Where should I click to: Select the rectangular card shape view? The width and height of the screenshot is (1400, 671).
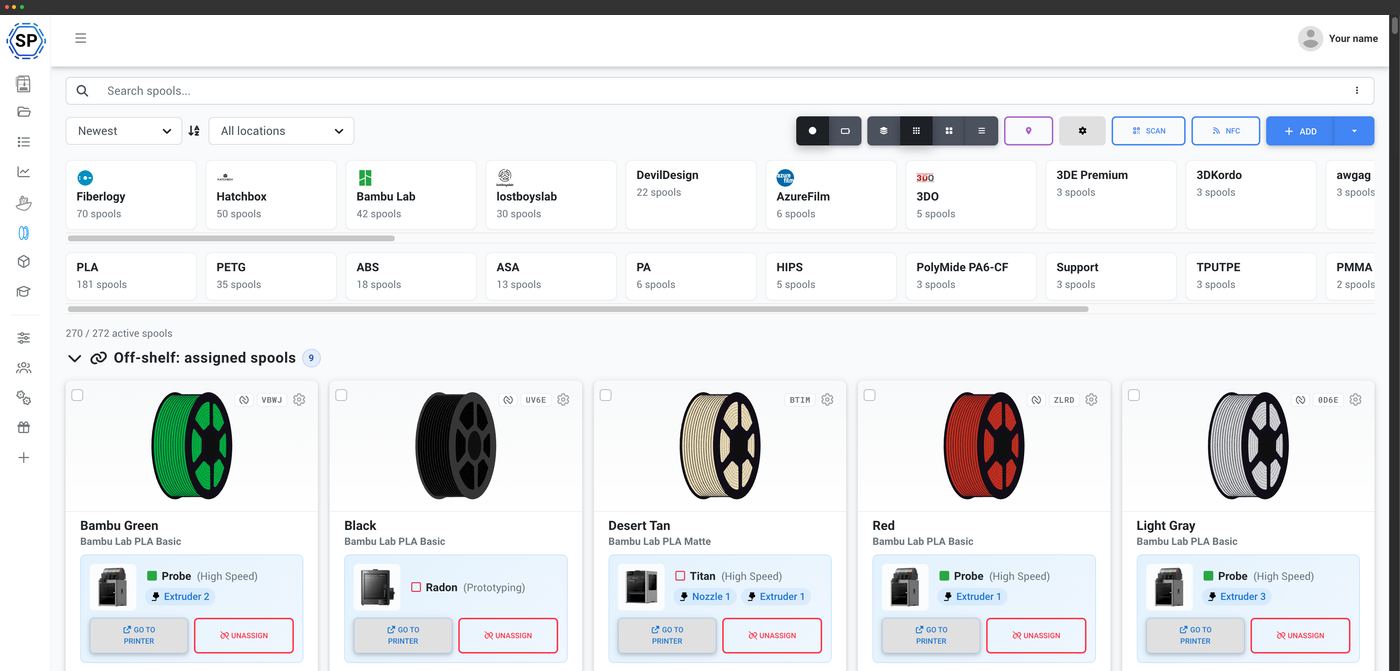point(845,131)
